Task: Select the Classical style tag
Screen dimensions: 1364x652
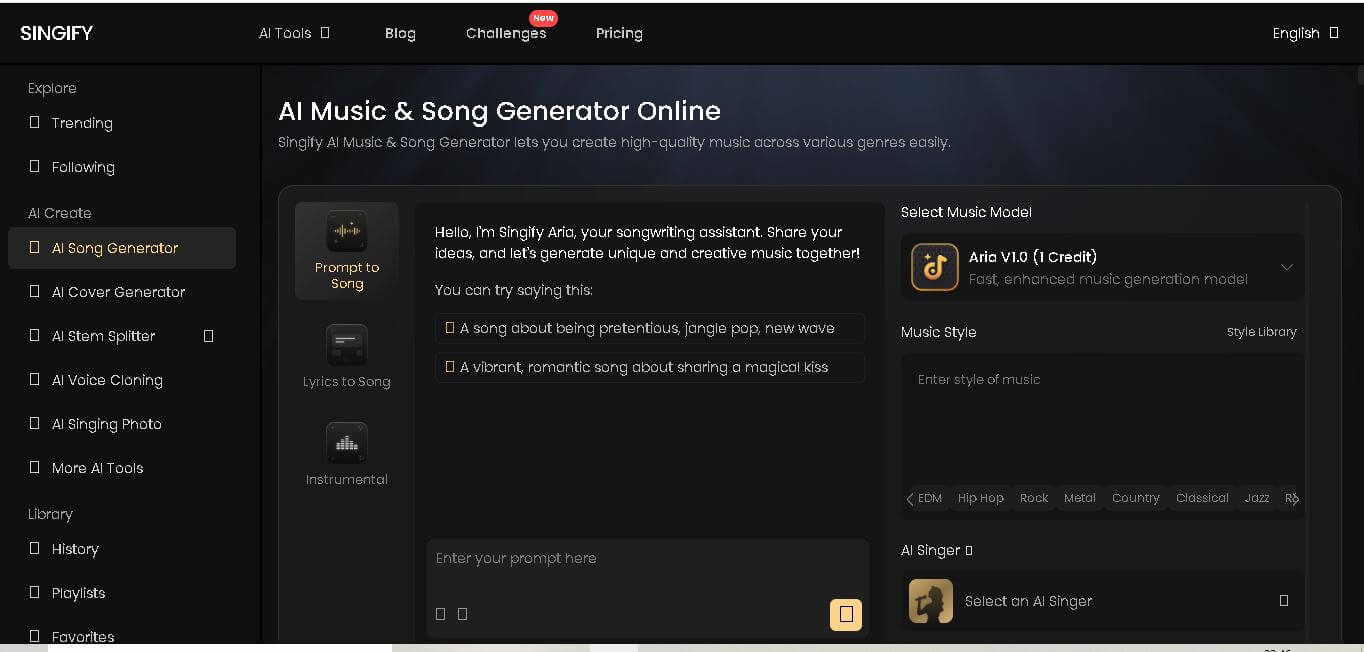Action: click(x=1202, y=498)
